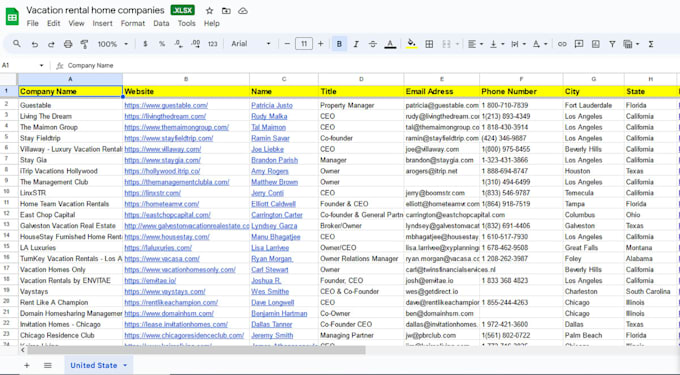The image size is (680, 375).
Task: Increase font size with plus button
Action: coord(320,44)
